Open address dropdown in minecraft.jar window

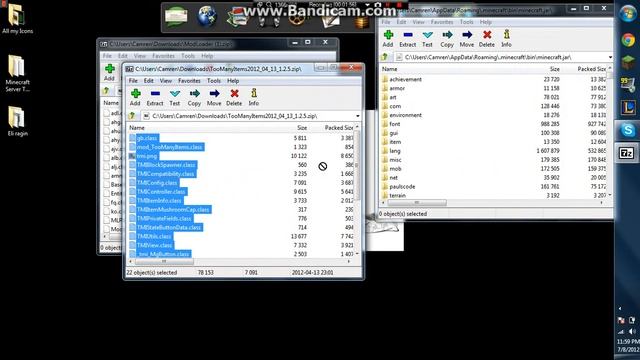610,57
